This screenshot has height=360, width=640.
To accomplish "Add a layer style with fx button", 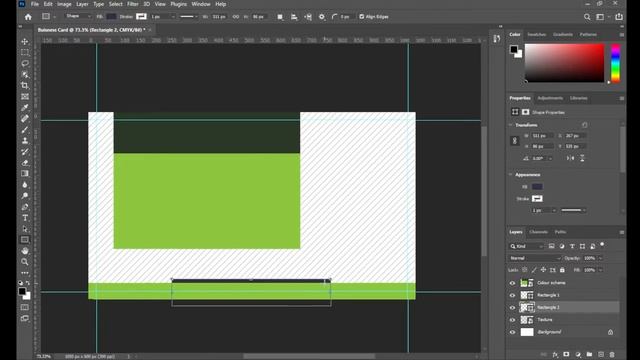I will (555, 354).
